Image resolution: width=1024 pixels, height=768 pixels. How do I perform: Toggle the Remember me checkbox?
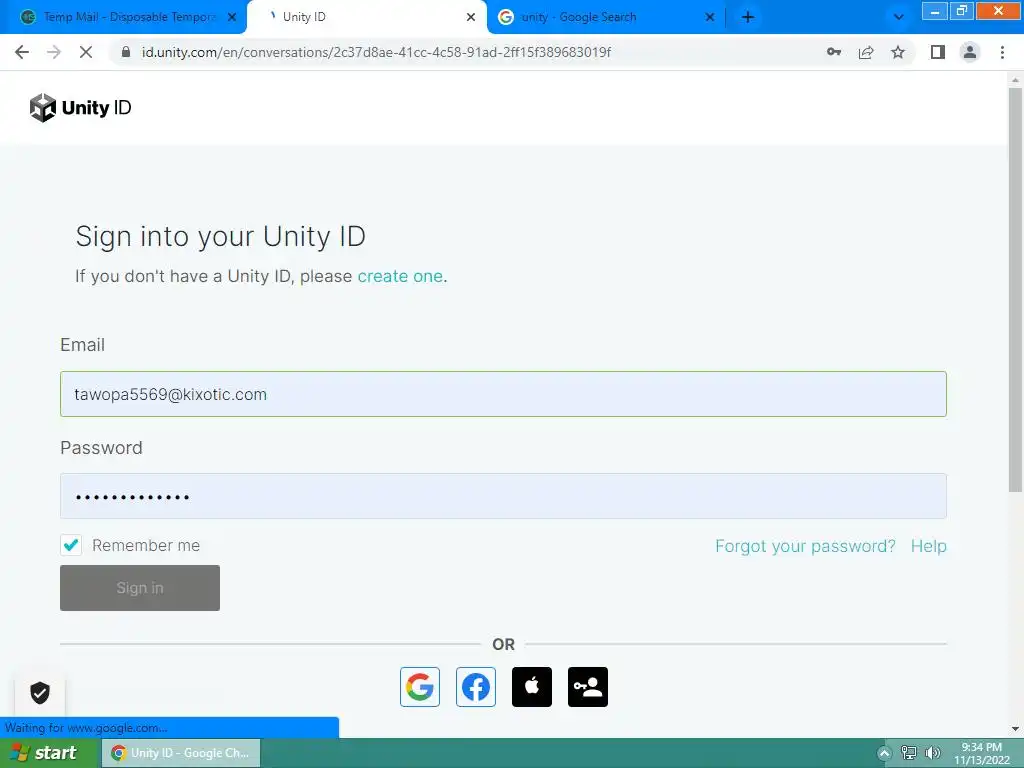pos(71,545)
